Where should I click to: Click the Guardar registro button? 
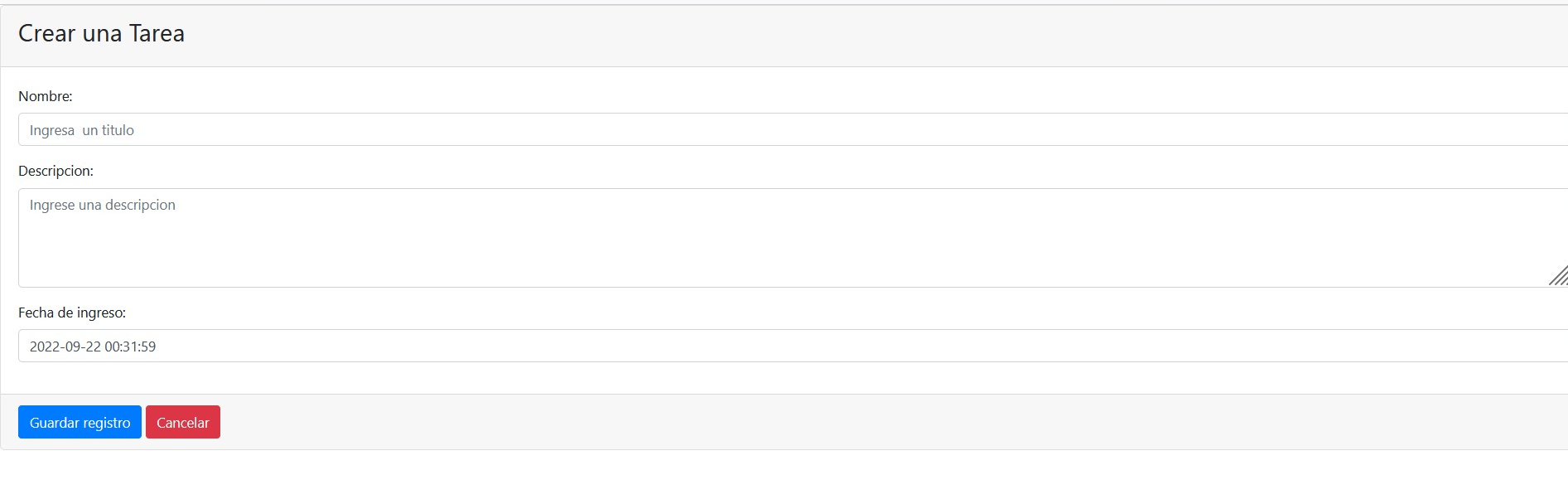pos(79,422)
